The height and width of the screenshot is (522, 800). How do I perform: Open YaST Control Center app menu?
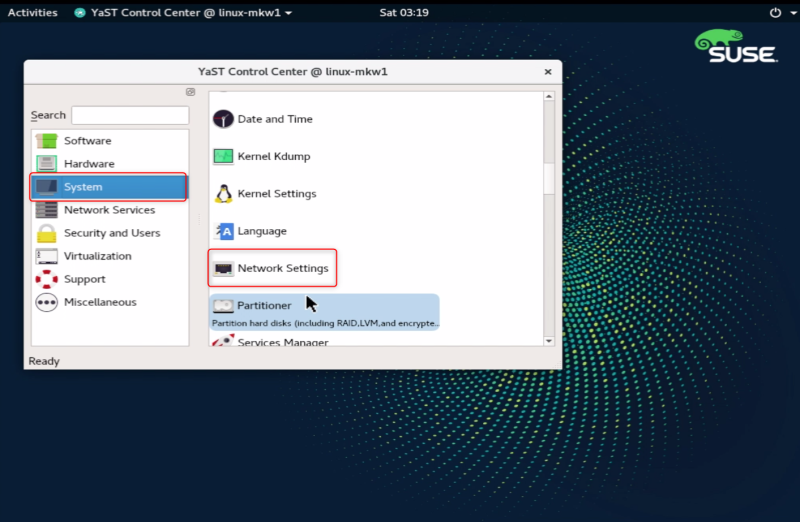[184, 12]
